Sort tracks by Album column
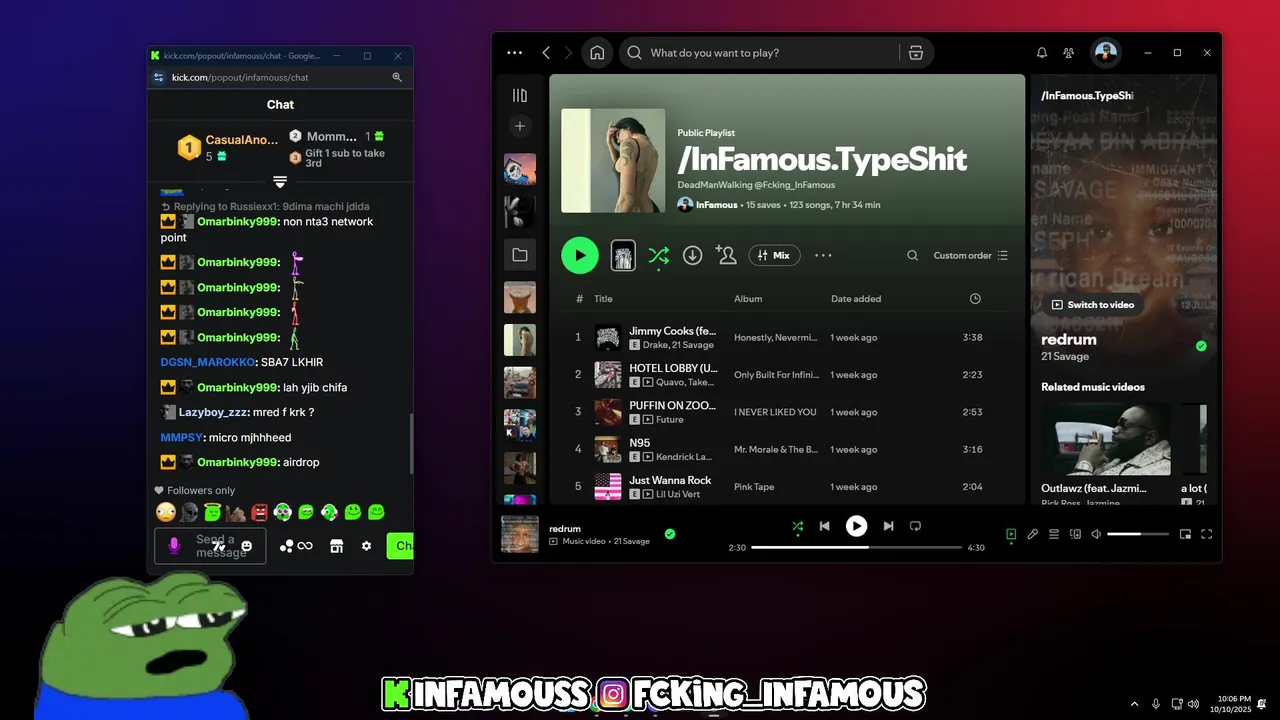 coord(748,298)
